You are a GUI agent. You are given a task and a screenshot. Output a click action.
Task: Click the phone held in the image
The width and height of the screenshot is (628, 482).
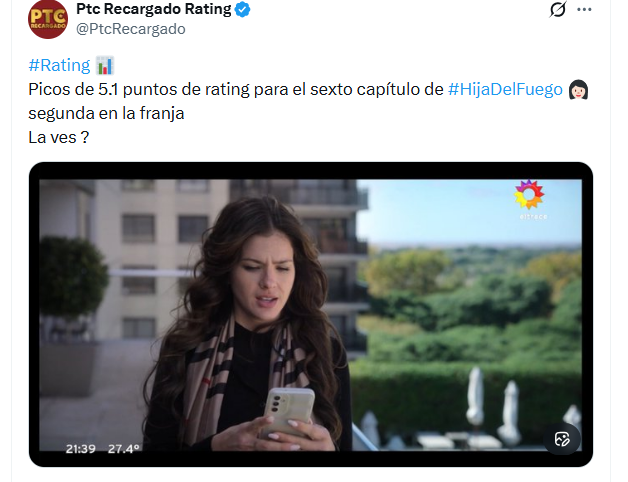(x=290, y=412)
